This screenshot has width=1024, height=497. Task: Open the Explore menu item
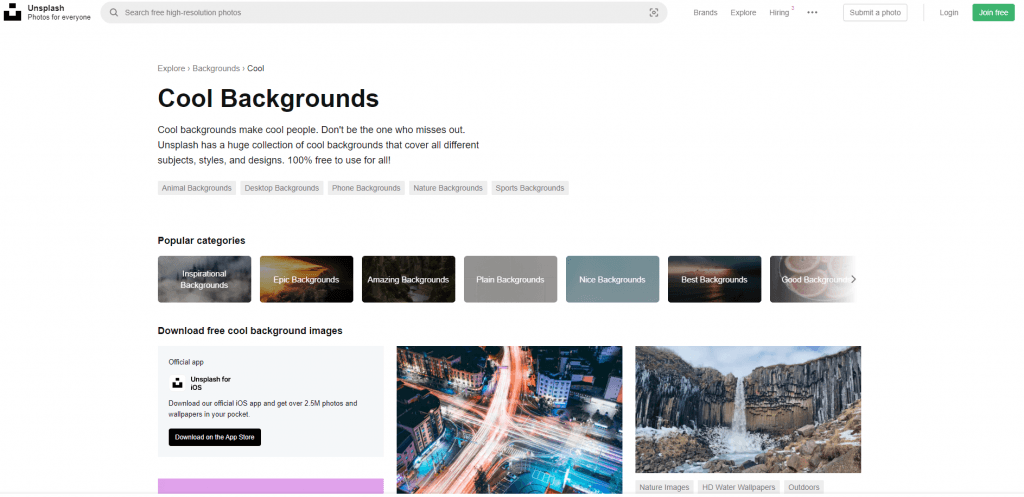point(743,12)
